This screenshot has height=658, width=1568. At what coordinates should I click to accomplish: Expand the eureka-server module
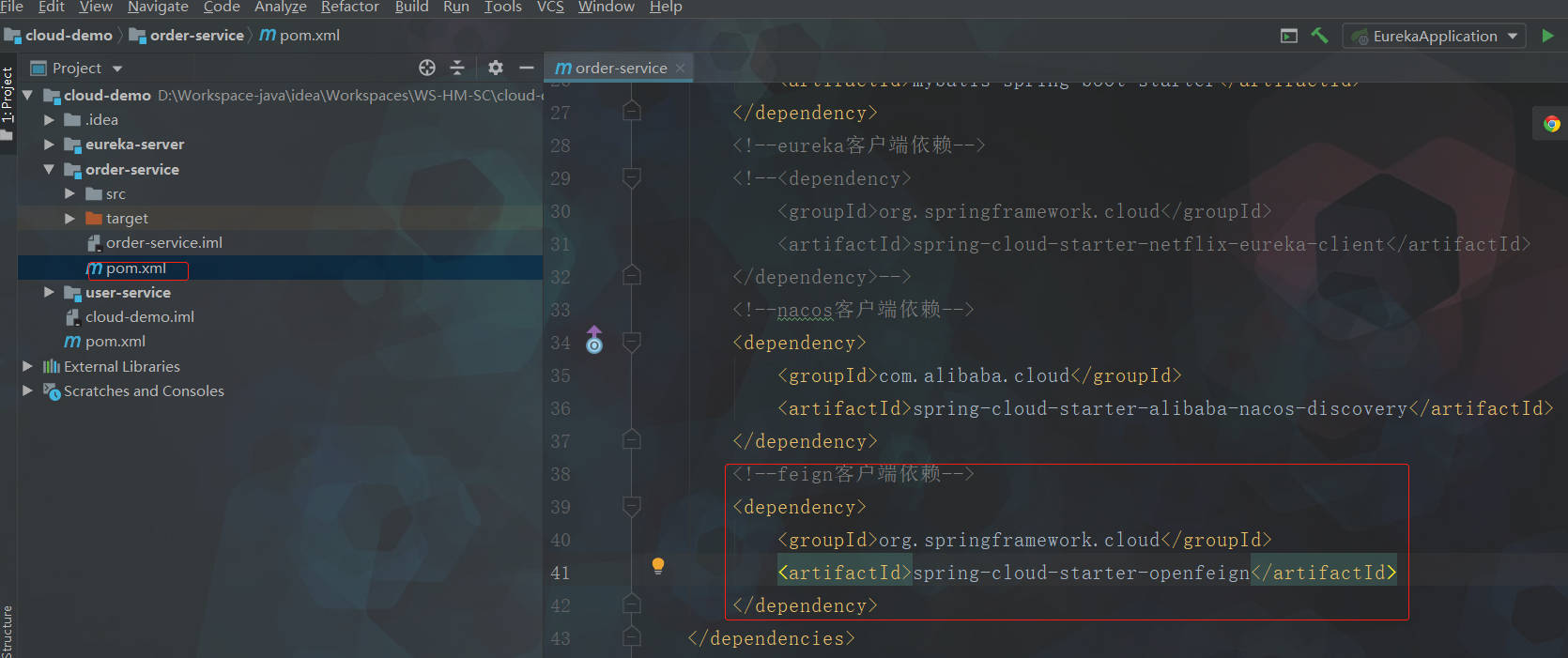click(x=49, y=145)
